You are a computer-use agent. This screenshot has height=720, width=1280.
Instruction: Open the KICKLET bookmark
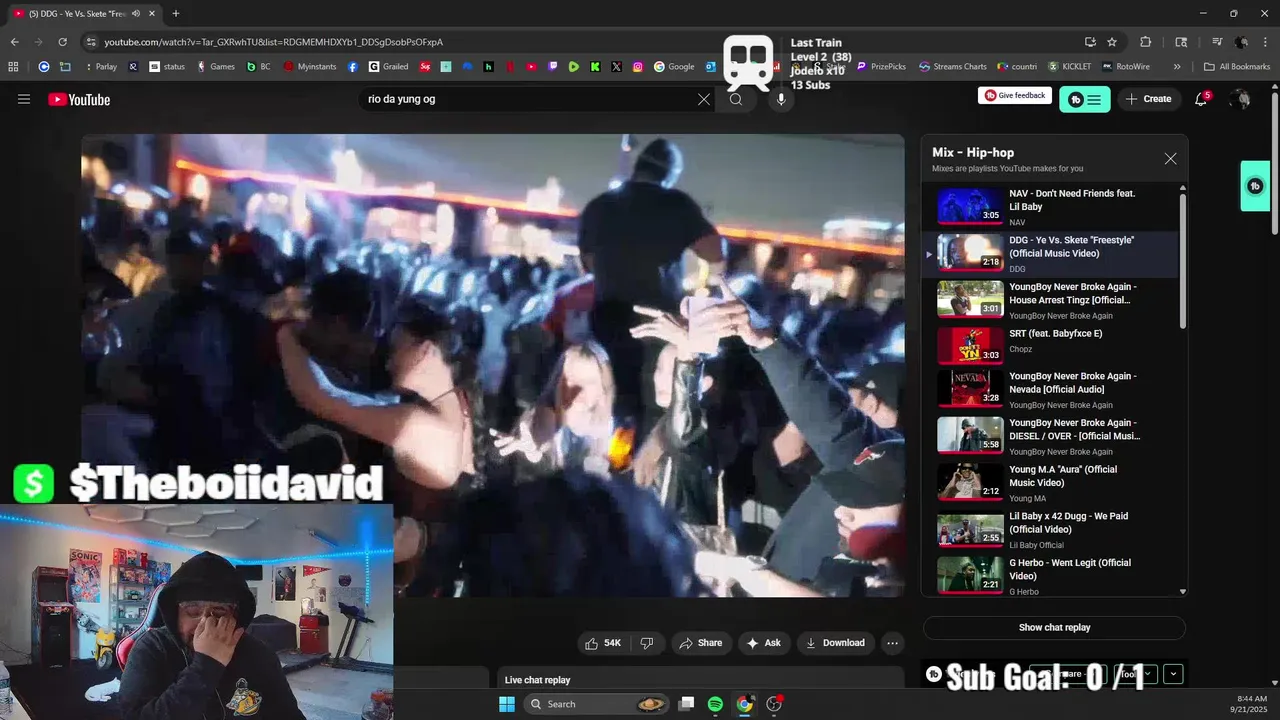click(1069, 67)
